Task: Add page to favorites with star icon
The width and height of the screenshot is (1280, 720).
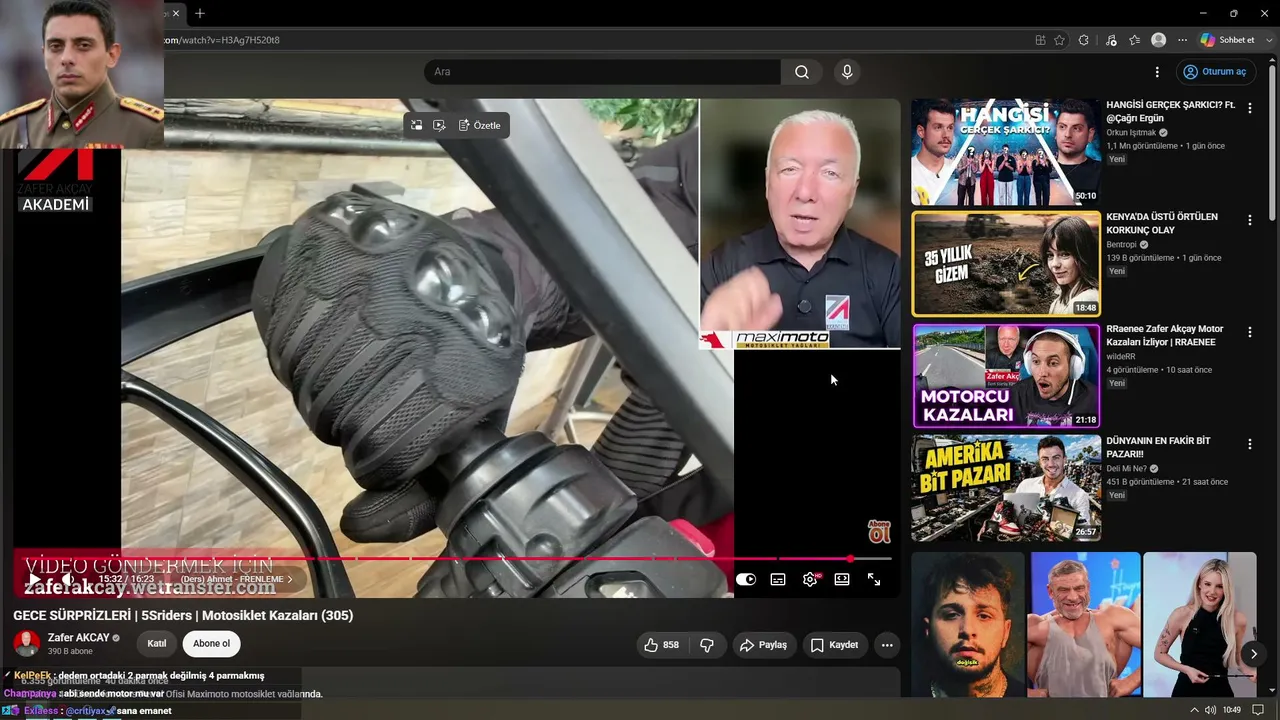Action: (x=1060, y=40)
